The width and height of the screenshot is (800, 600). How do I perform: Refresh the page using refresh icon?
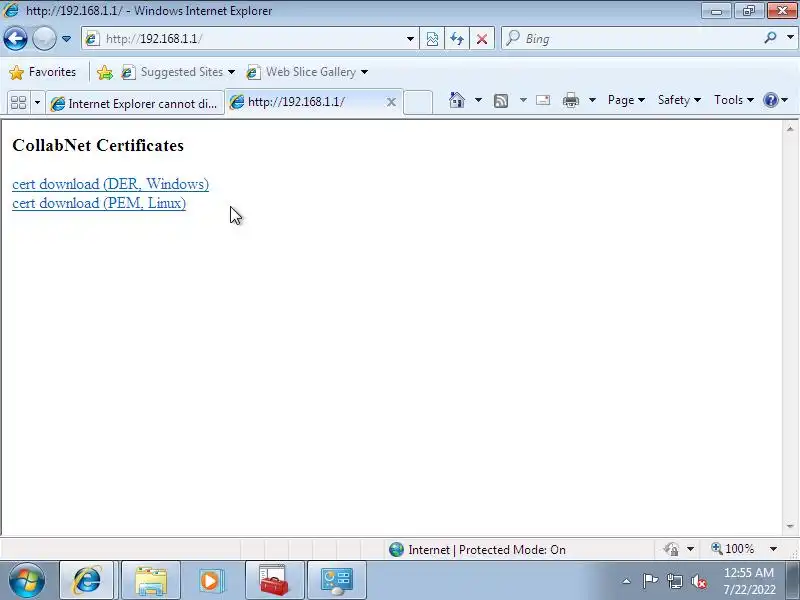click(457, 39)
